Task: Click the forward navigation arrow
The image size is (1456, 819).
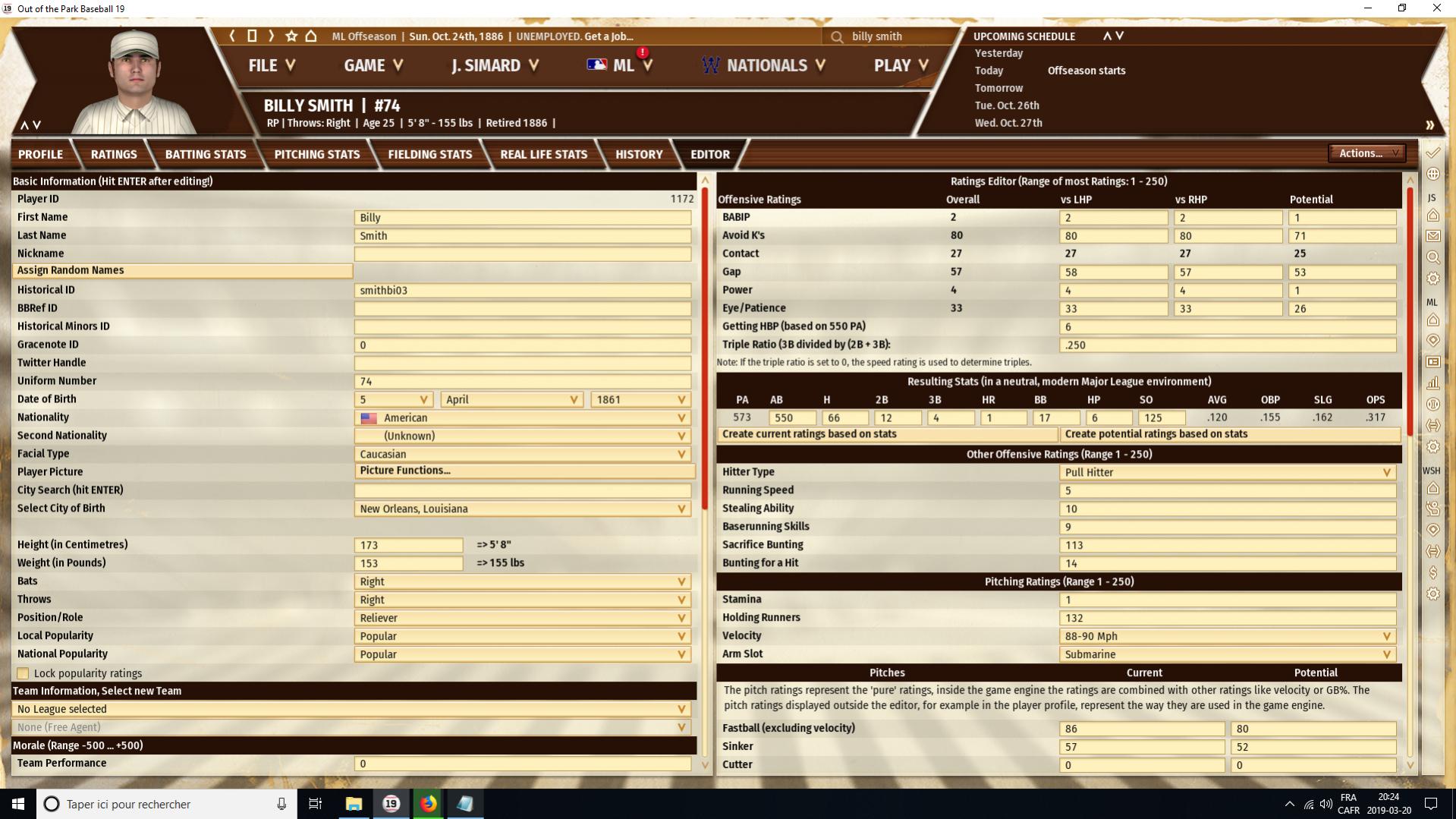Action: (x=271, y=36)
